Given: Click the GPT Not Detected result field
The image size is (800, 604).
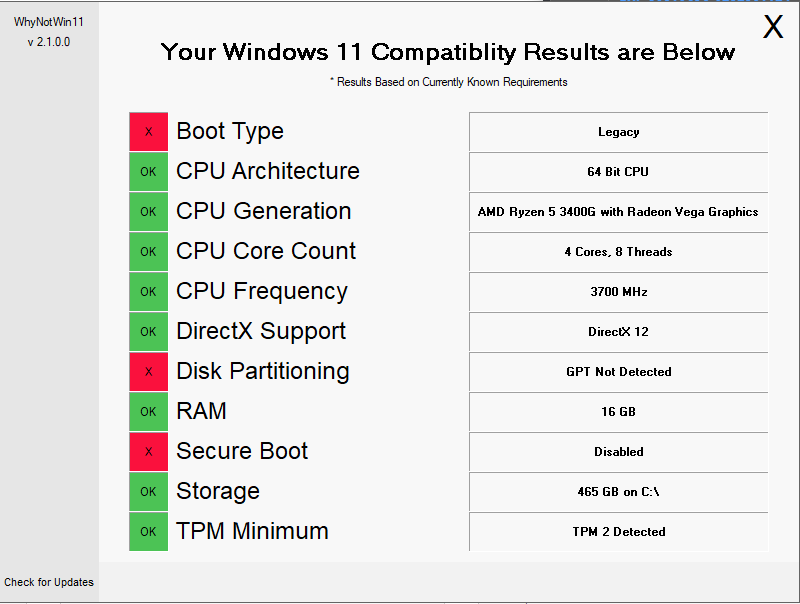Looking at the screenshot, I should coord(618,372).
